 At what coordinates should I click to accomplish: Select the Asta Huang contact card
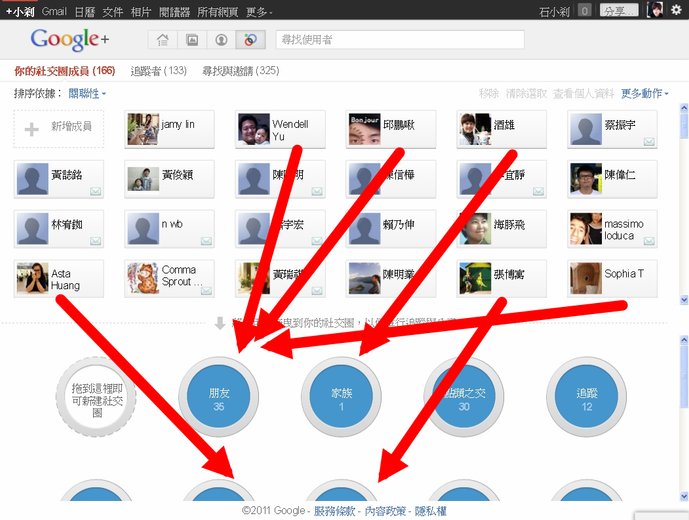tap(59, 278)
